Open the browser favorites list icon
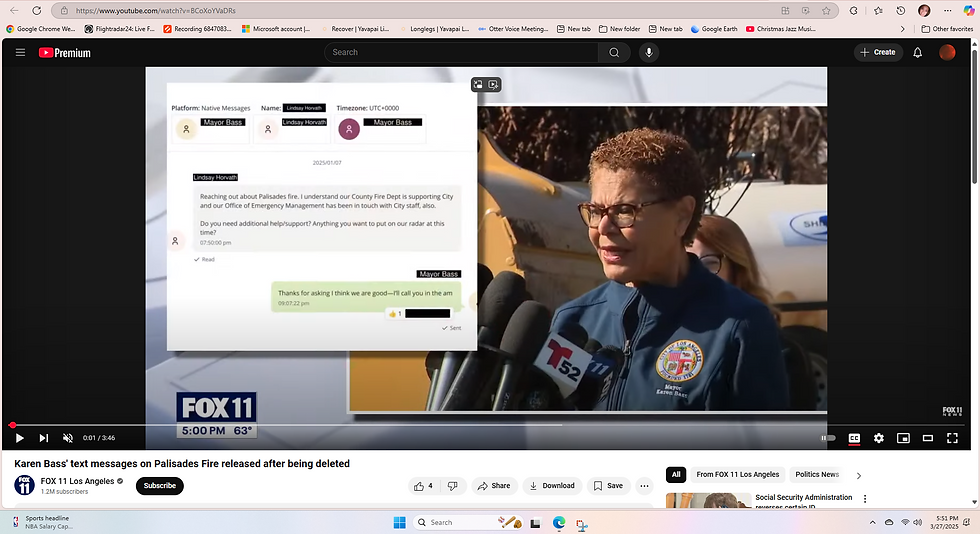980x534 pixels. 878,11
